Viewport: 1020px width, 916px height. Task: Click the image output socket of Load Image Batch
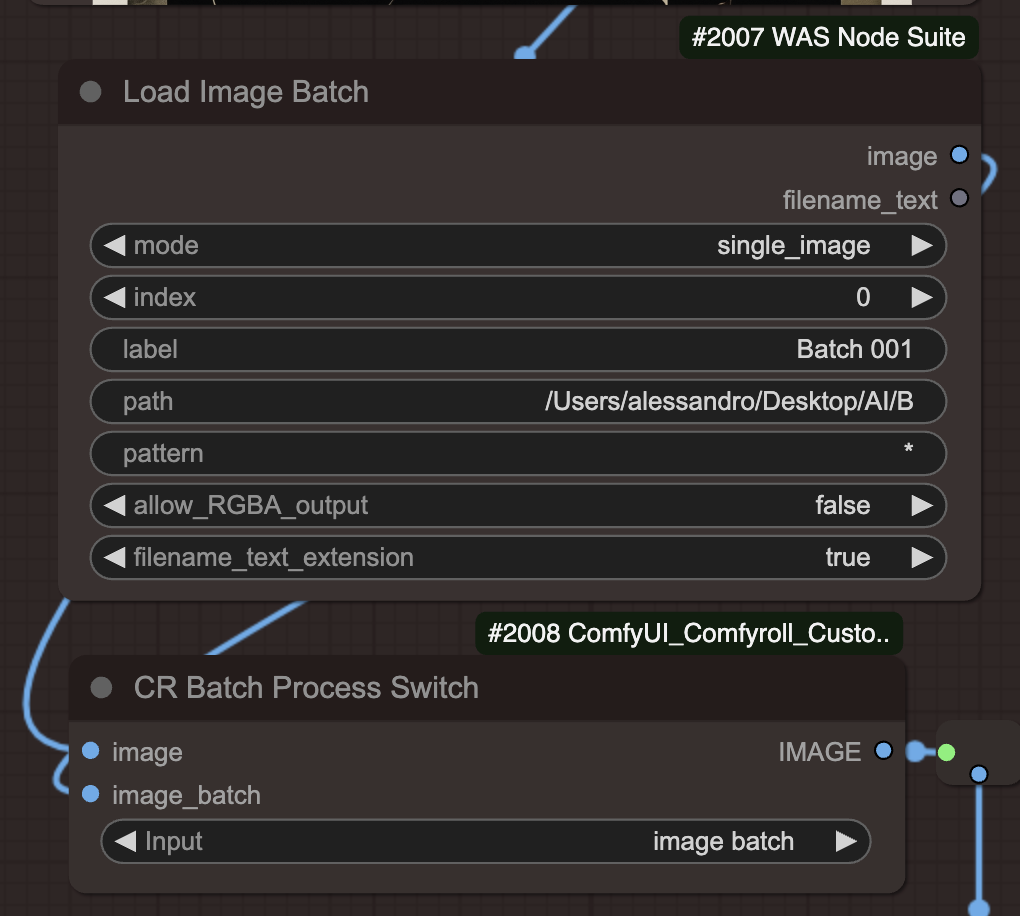[x=959, y=155]
